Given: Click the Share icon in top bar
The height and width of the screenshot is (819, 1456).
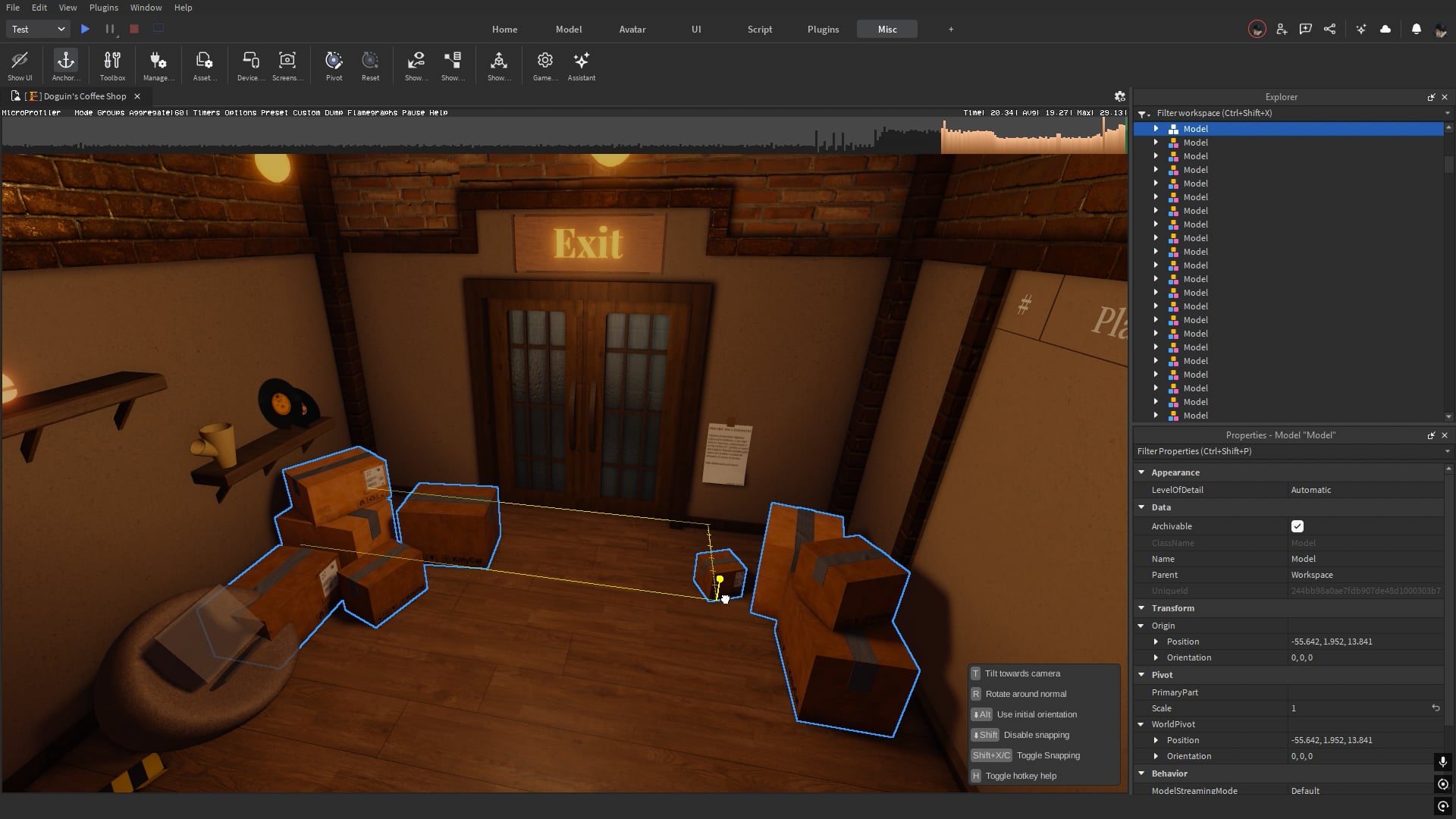Looking at the screenshot, I should point(1329,30).
